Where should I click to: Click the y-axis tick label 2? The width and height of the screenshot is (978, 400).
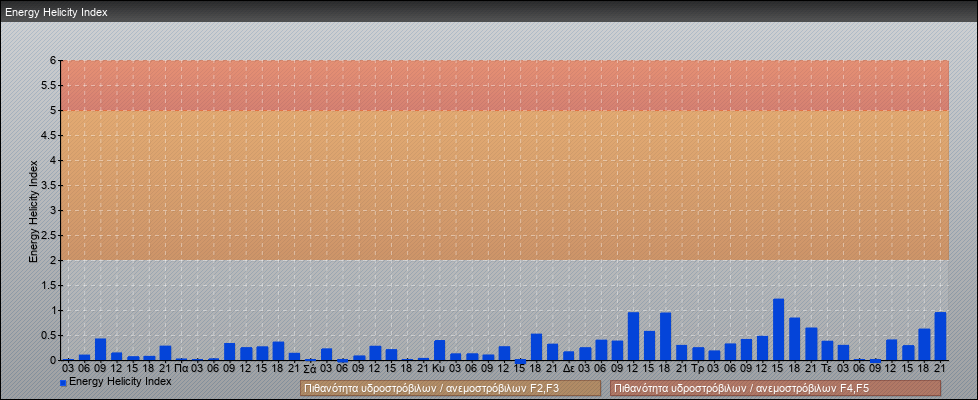point(54,260)
